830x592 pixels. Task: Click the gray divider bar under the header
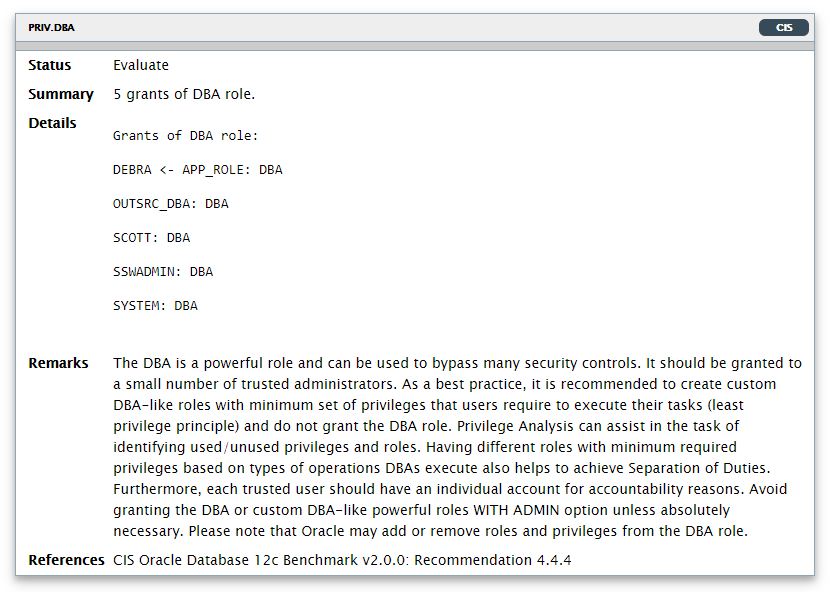415,46
